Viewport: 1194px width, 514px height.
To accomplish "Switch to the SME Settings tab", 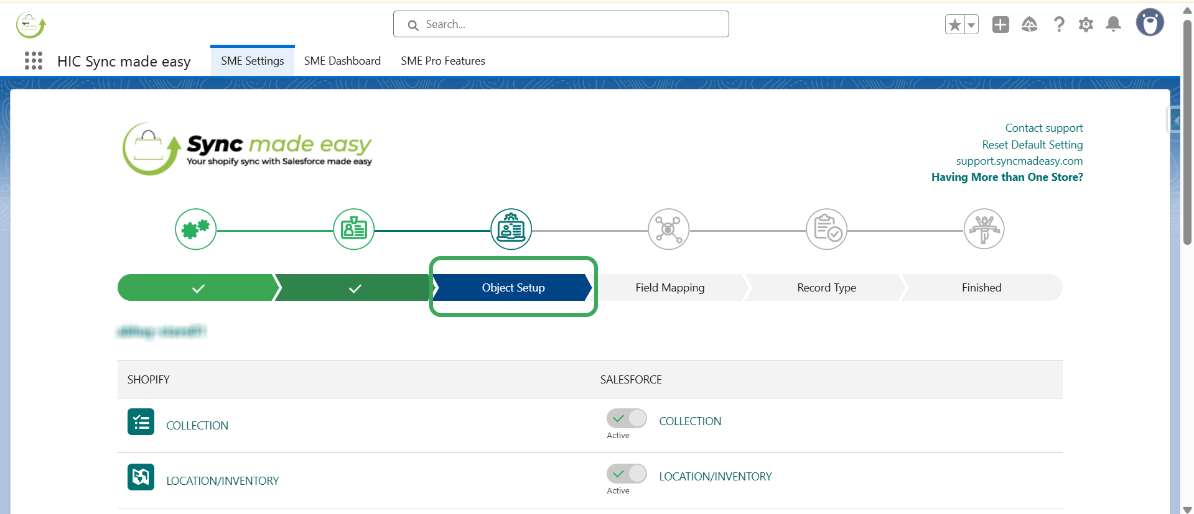I will [252, 61].
